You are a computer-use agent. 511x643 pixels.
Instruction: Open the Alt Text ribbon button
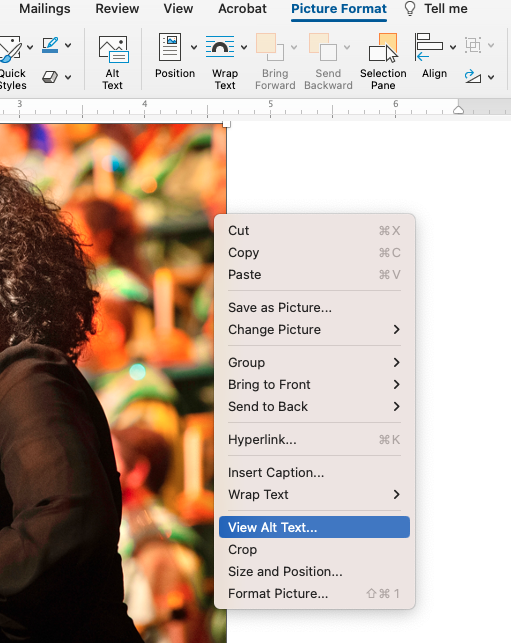tap(113, 62)
